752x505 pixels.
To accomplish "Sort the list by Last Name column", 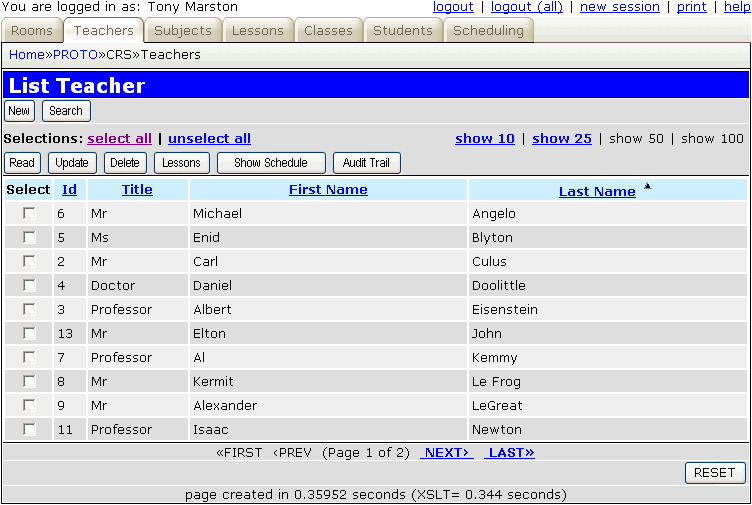I will (597, 191).
